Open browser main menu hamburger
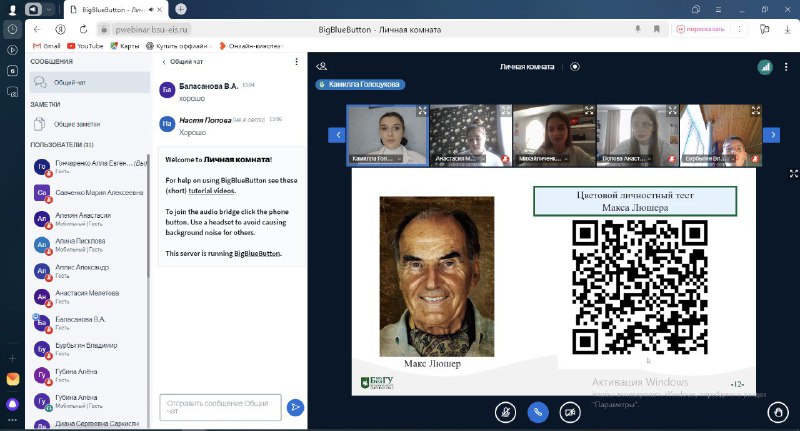This screenshot has height=431, width=800. point(718,9)
